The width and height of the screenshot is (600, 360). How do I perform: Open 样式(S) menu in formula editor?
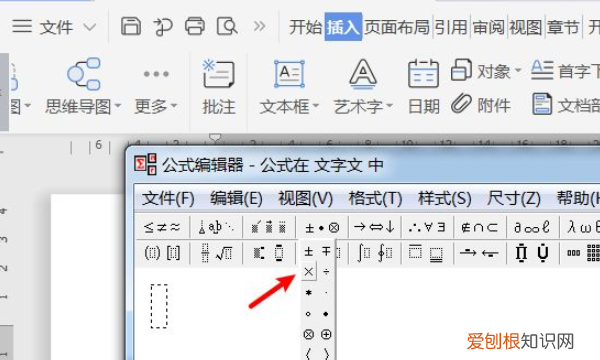[x=445, y=199]
